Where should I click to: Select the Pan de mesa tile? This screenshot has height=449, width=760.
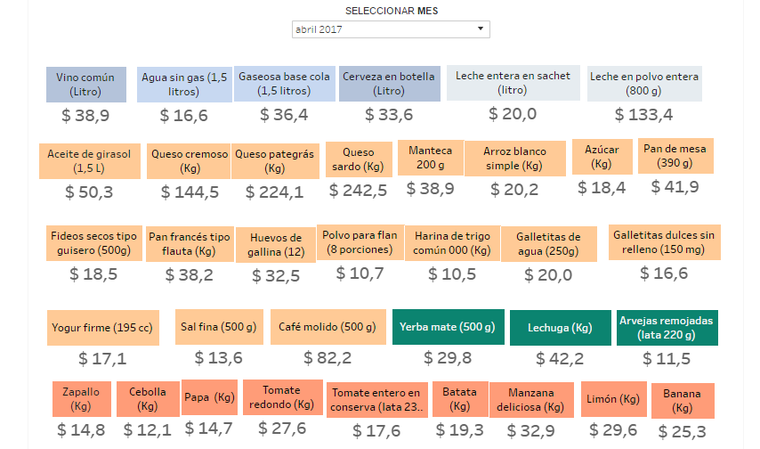(675, 156)
